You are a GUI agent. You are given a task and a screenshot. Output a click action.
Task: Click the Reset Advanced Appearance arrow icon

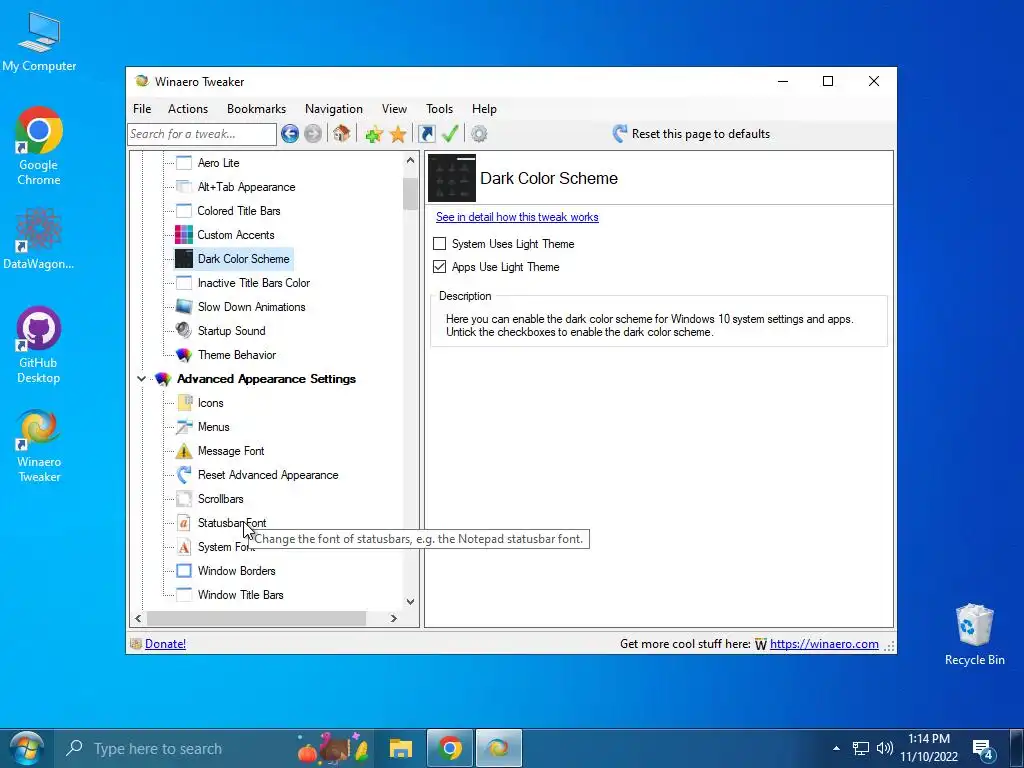[x=184, y=475]
